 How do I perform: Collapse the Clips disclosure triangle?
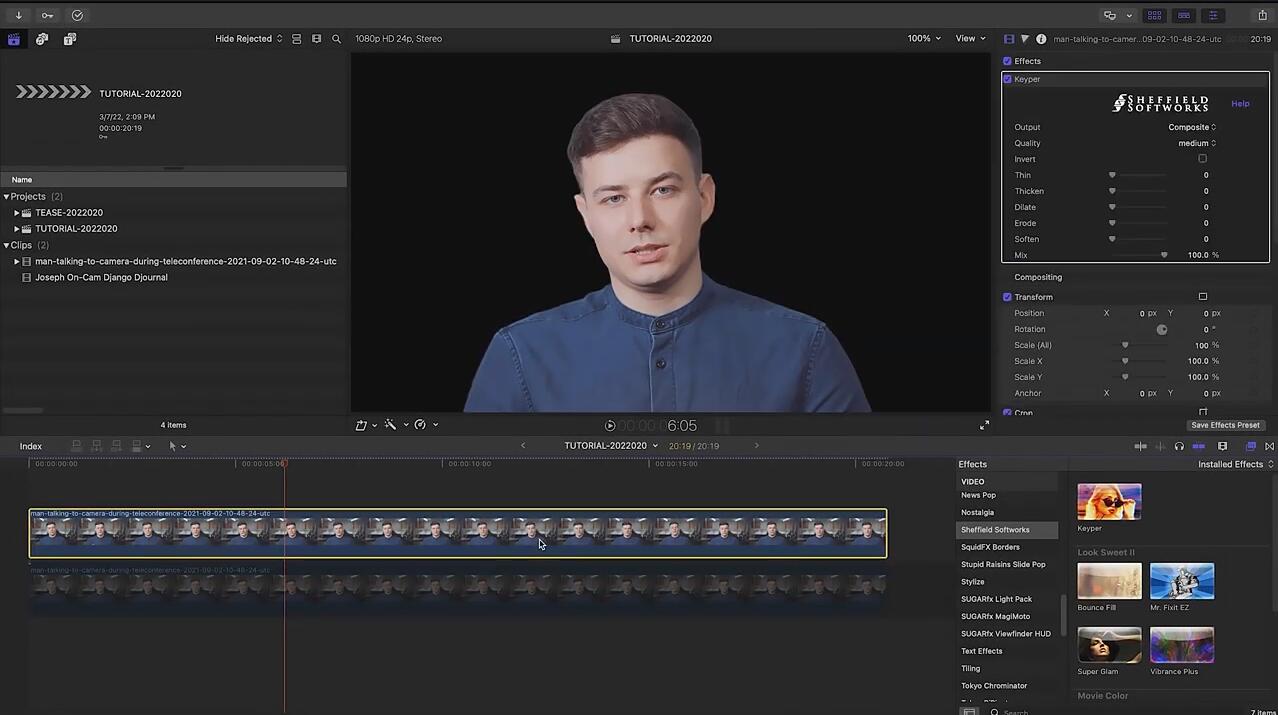point(6,245)
